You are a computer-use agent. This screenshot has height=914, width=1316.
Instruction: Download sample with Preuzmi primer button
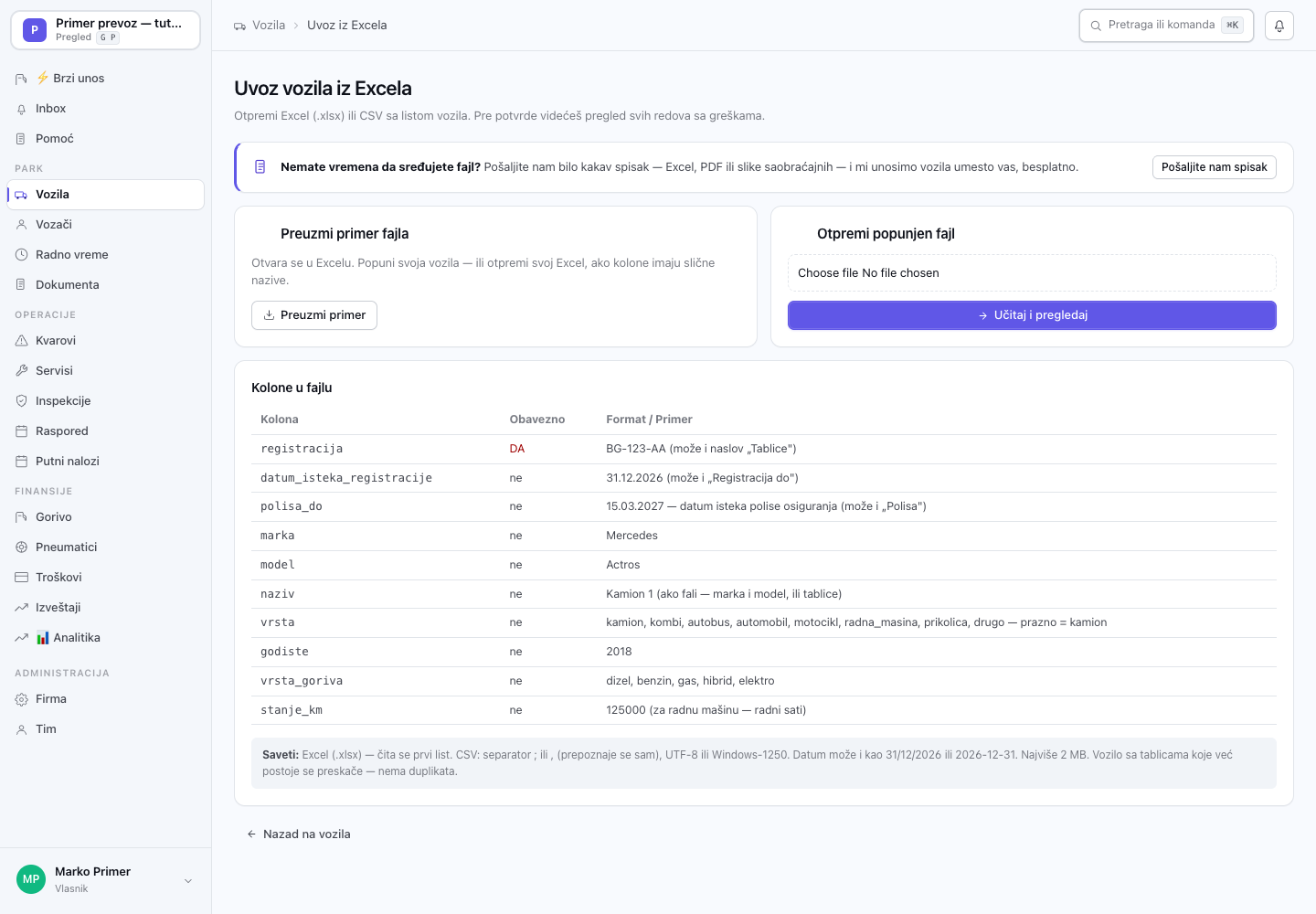coord(314,315)
